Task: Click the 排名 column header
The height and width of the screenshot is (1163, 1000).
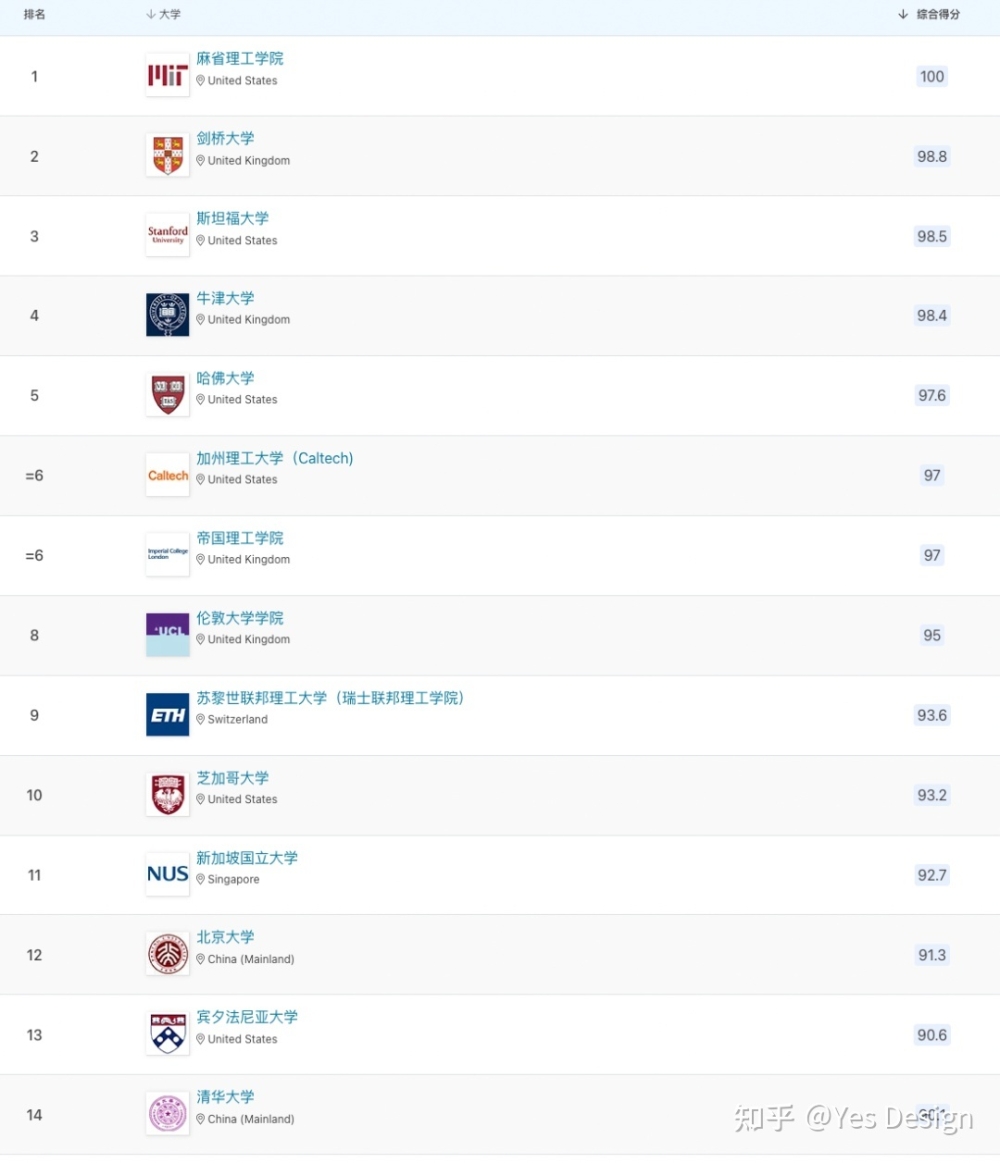Action: click(x=34, y=14)
